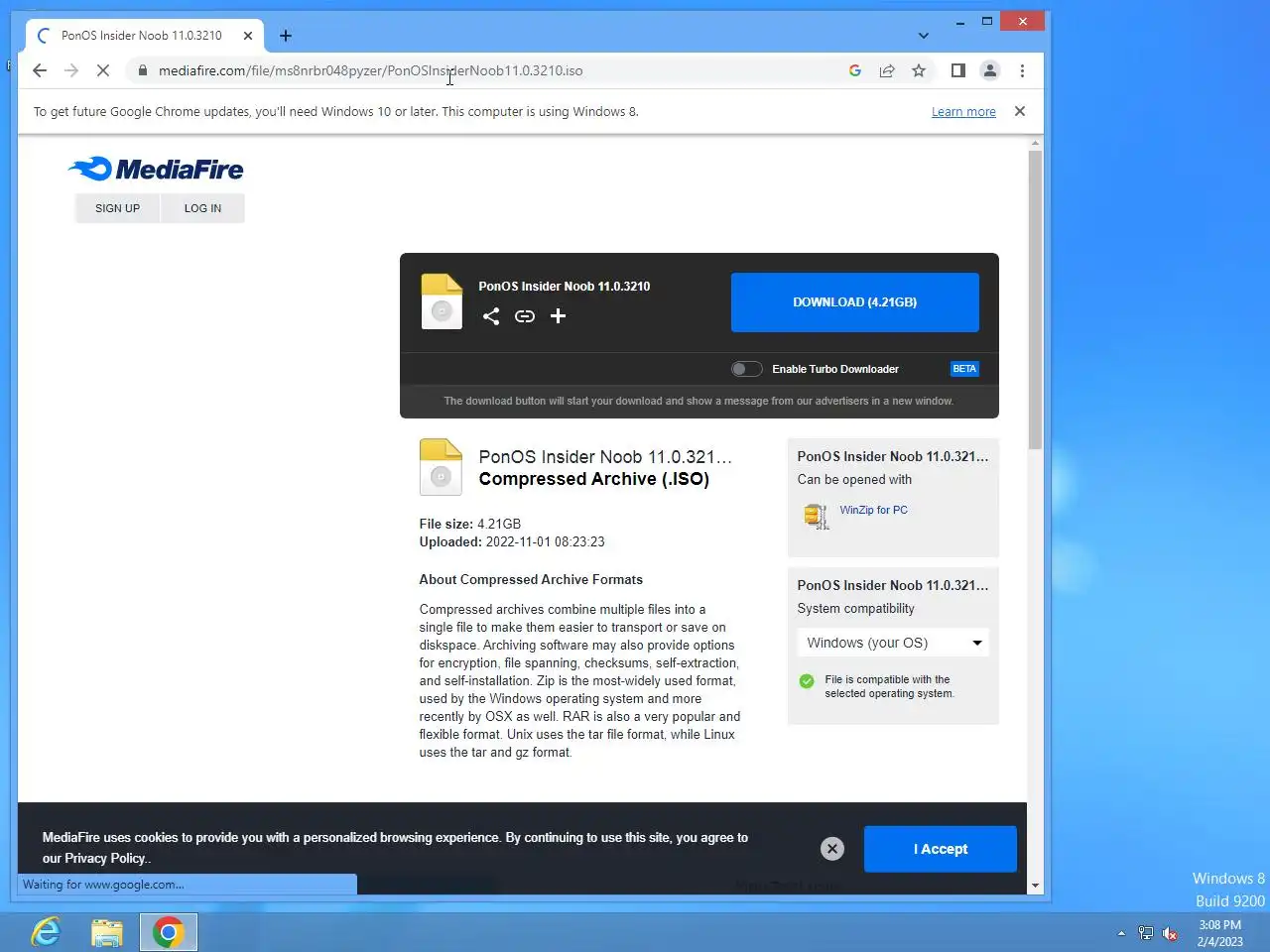Viewport: 1270px width, 952px height.
Task: Click the site lock icon
Action: 143,70
